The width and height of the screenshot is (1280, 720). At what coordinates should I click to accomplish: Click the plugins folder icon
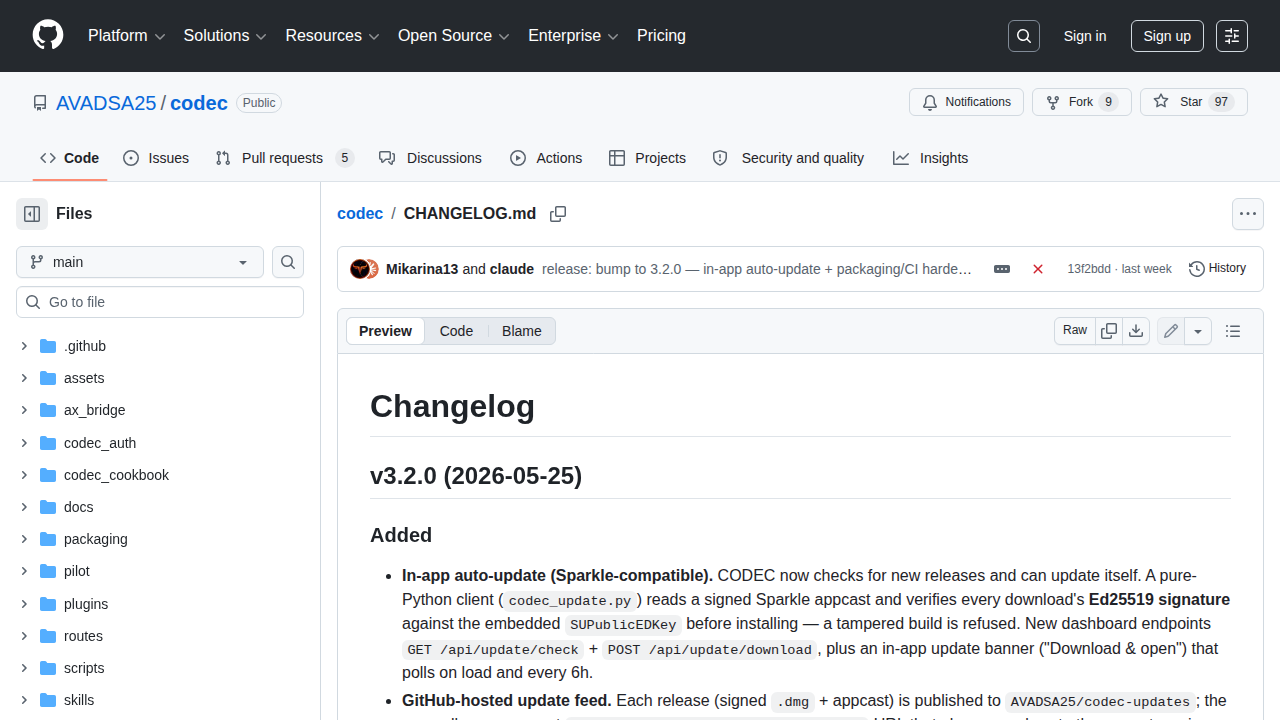tap(48, 604)
